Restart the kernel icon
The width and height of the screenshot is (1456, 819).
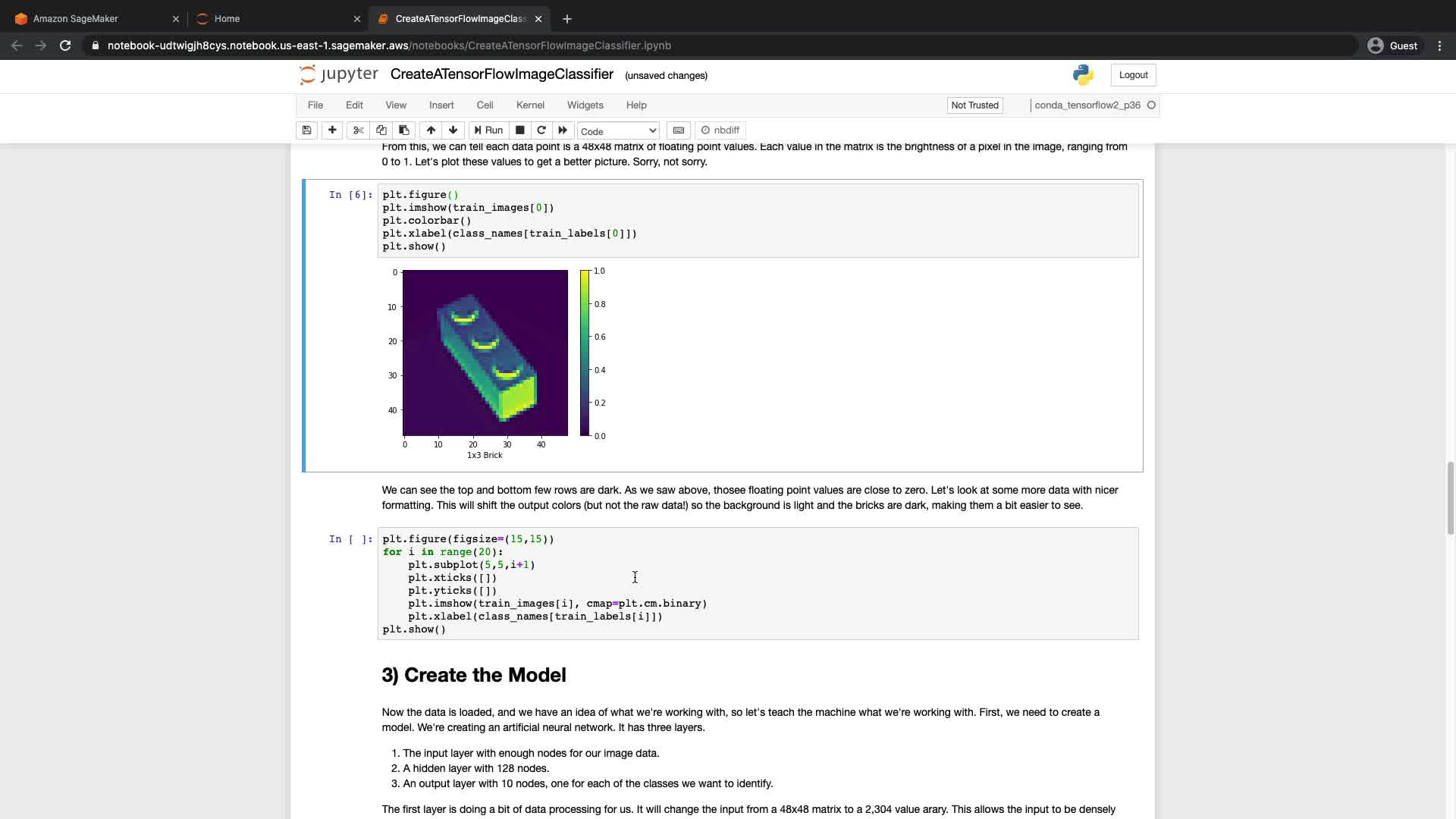tap(541, 130)
